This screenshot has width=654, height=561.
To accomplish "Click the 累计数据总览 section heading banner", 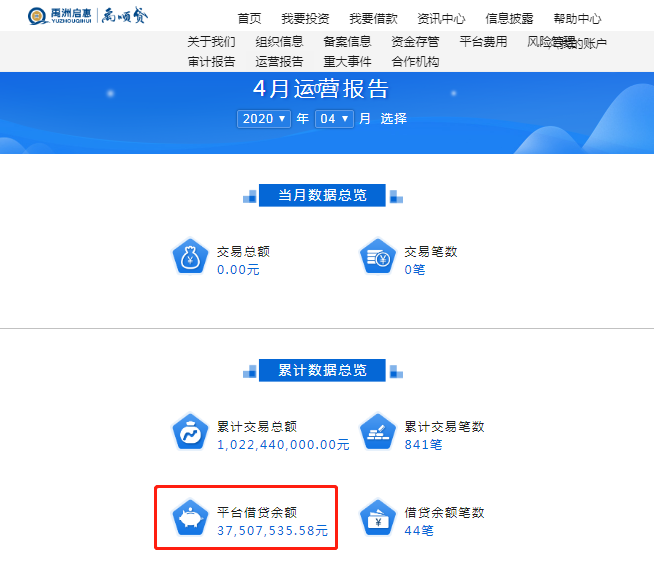I will point(322,370).
